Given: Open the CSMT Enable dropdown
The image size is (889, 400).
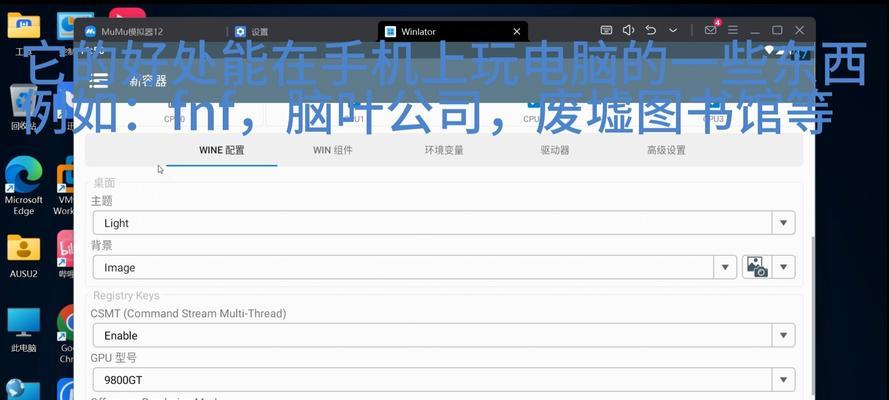Looking at the screenshot, I should (x=444, y=335).
